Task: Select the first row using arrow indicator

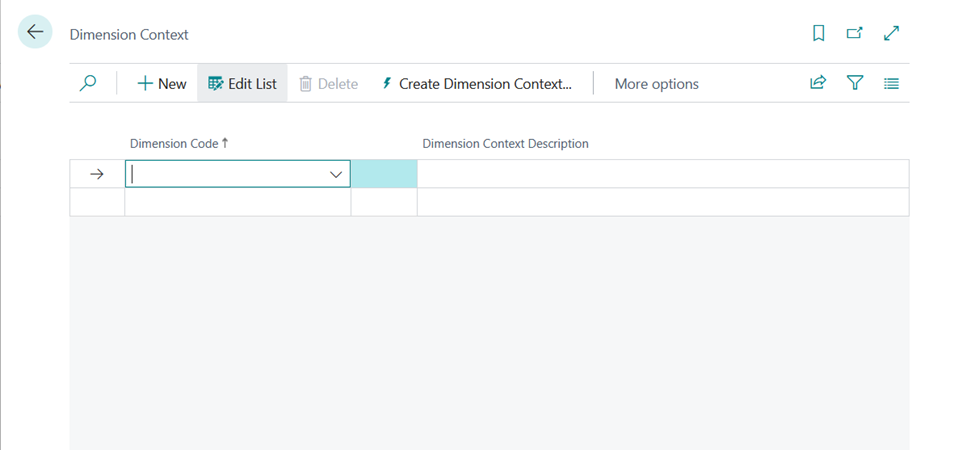Action: pyautogui.click(x=97, y=174)
